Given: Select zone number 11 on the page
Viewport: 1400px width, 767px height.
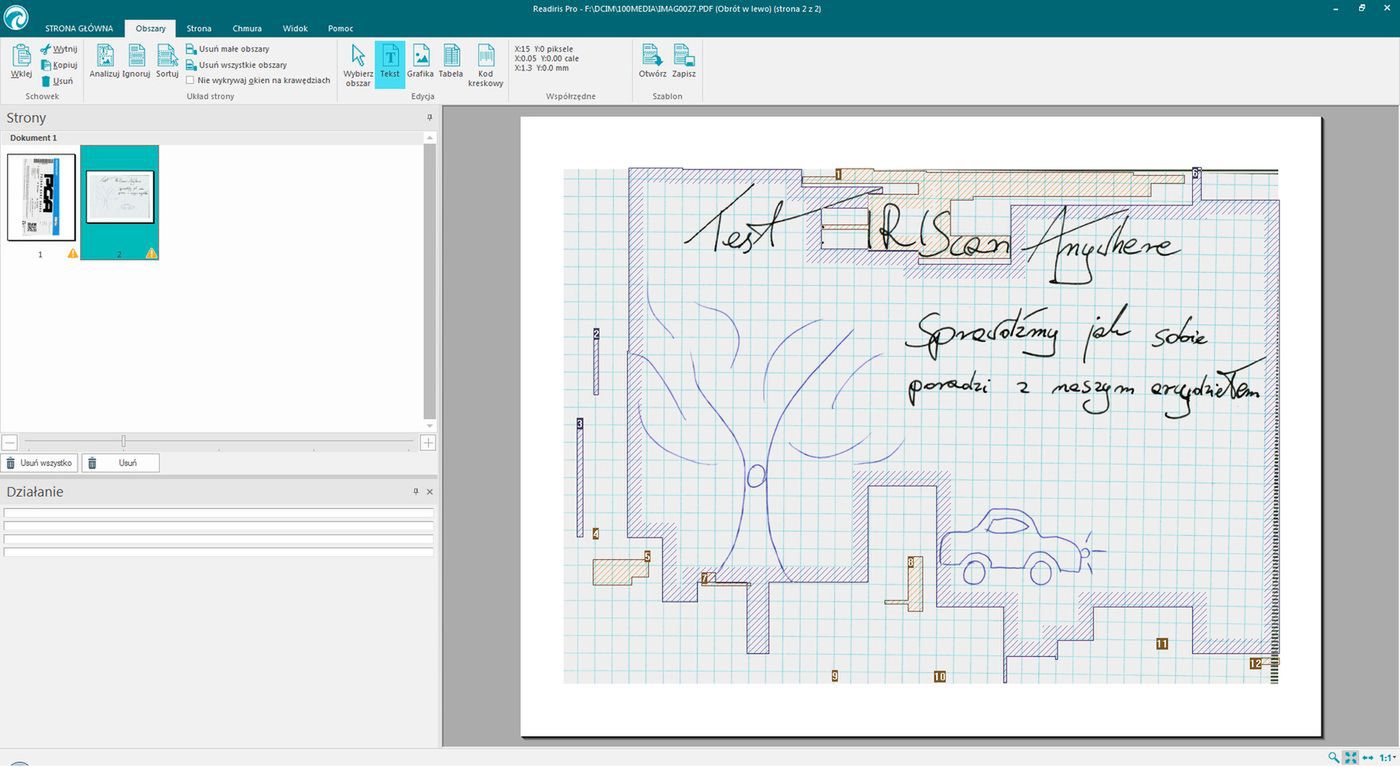Looking at the screenshot, I should [1162, 644].
